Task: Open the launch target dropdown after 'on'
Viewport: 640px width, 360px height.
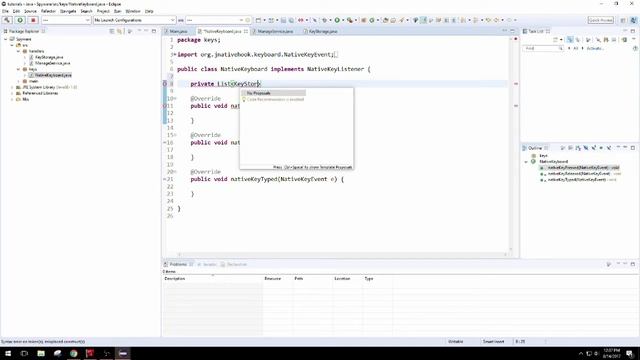Action: coord(215,20)
